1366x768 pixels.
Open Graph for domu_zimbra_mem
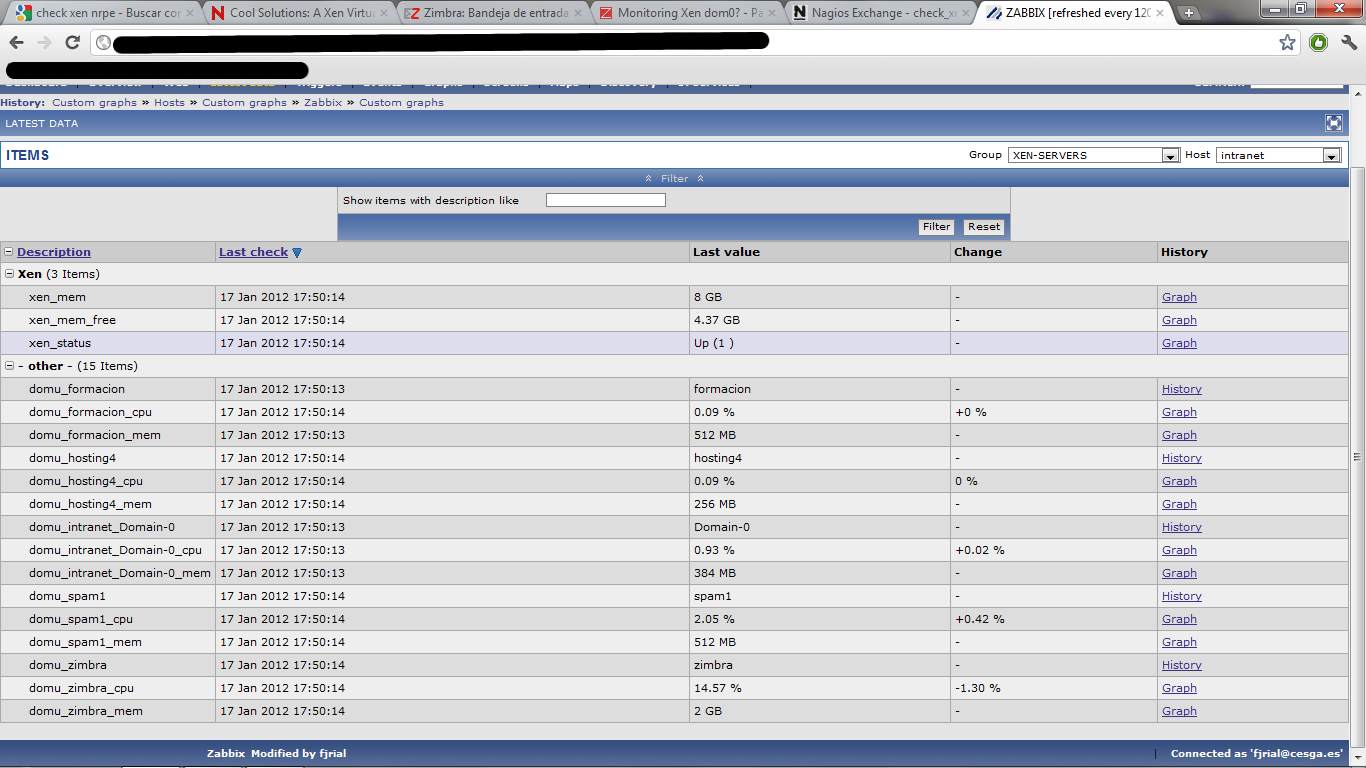1179,711
